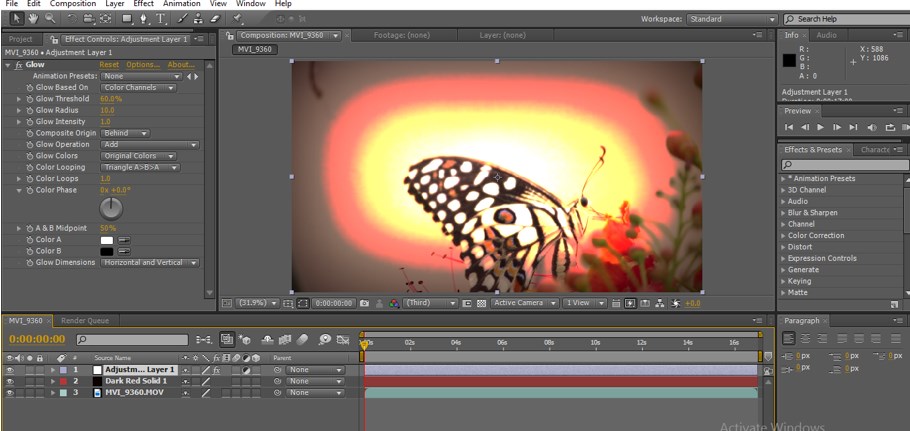The height and width of the screenshot is (431, 910).
Task: Click the Color A white swatch
Action: 106,240
